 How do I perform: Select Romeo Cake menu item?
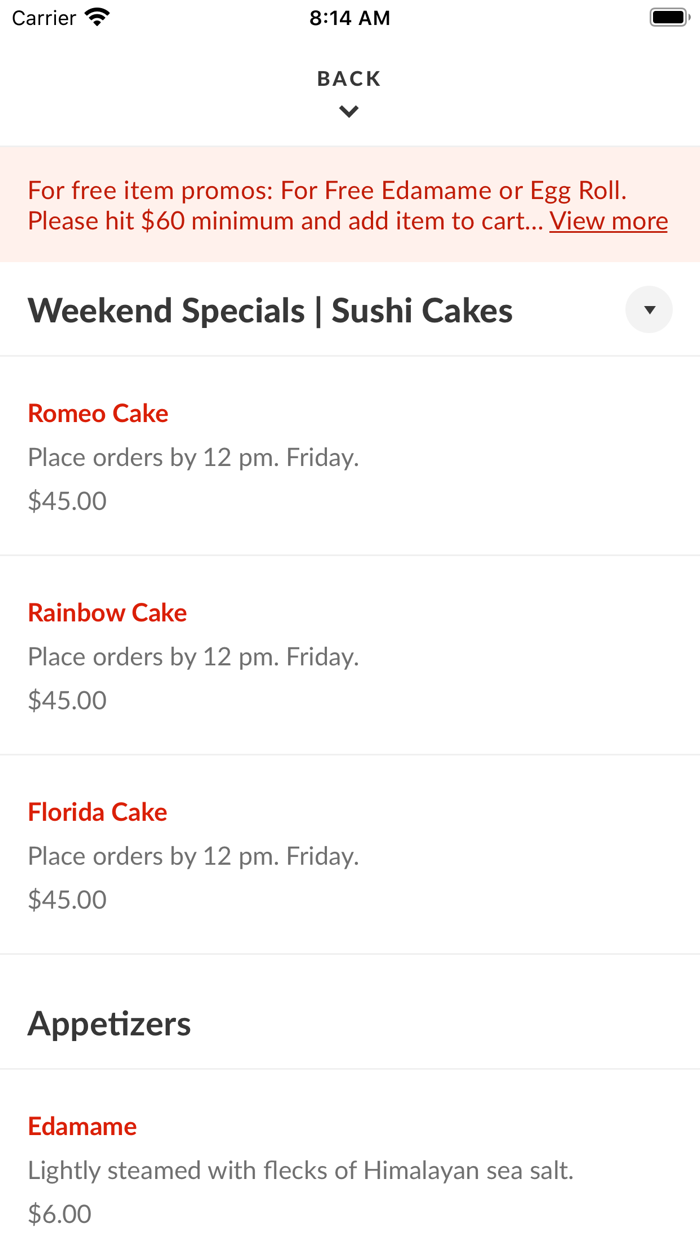coord(97,412)
